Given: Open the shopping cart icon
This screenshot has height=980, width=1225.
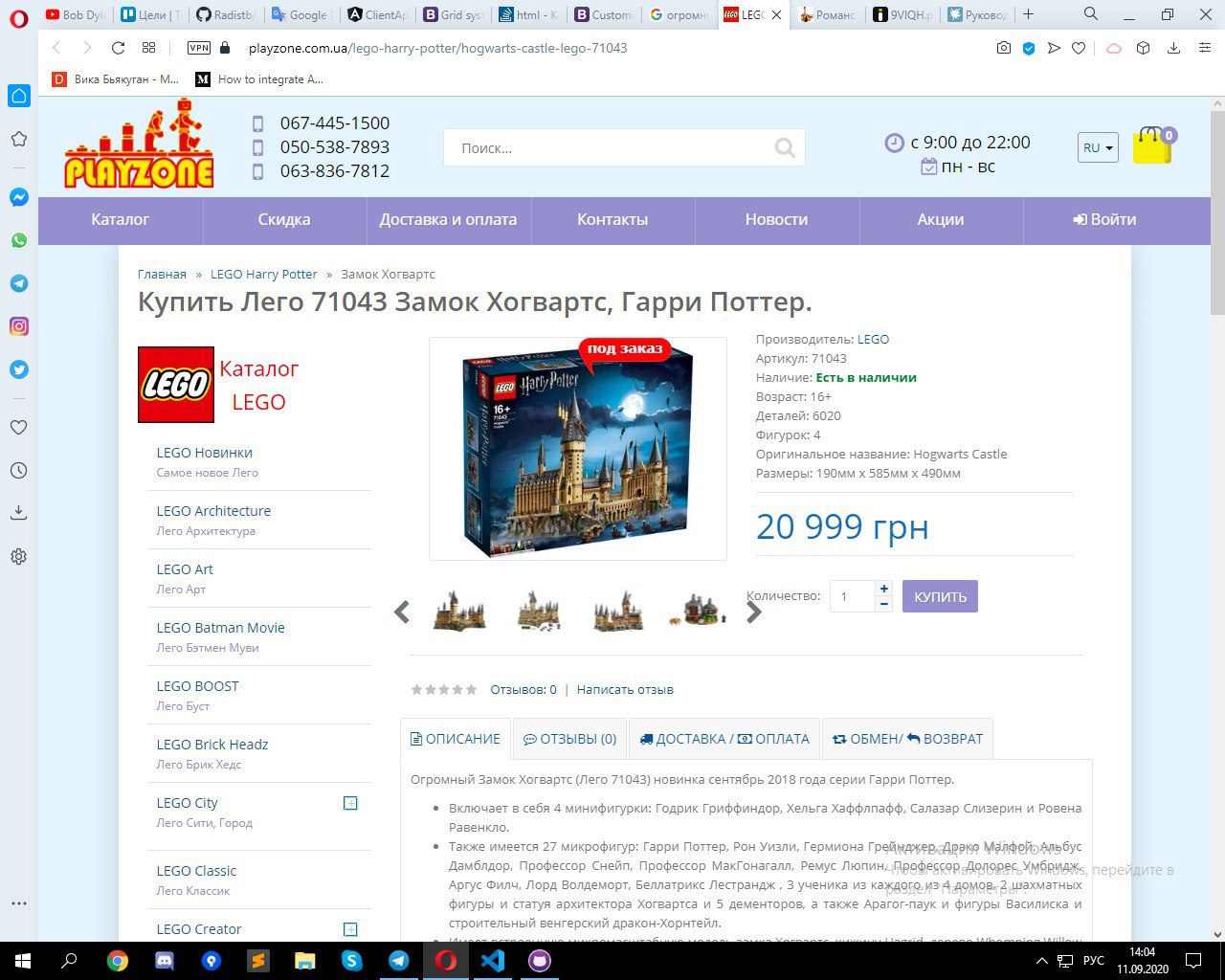Looking at the screenshot, I should pos(1153,145).
